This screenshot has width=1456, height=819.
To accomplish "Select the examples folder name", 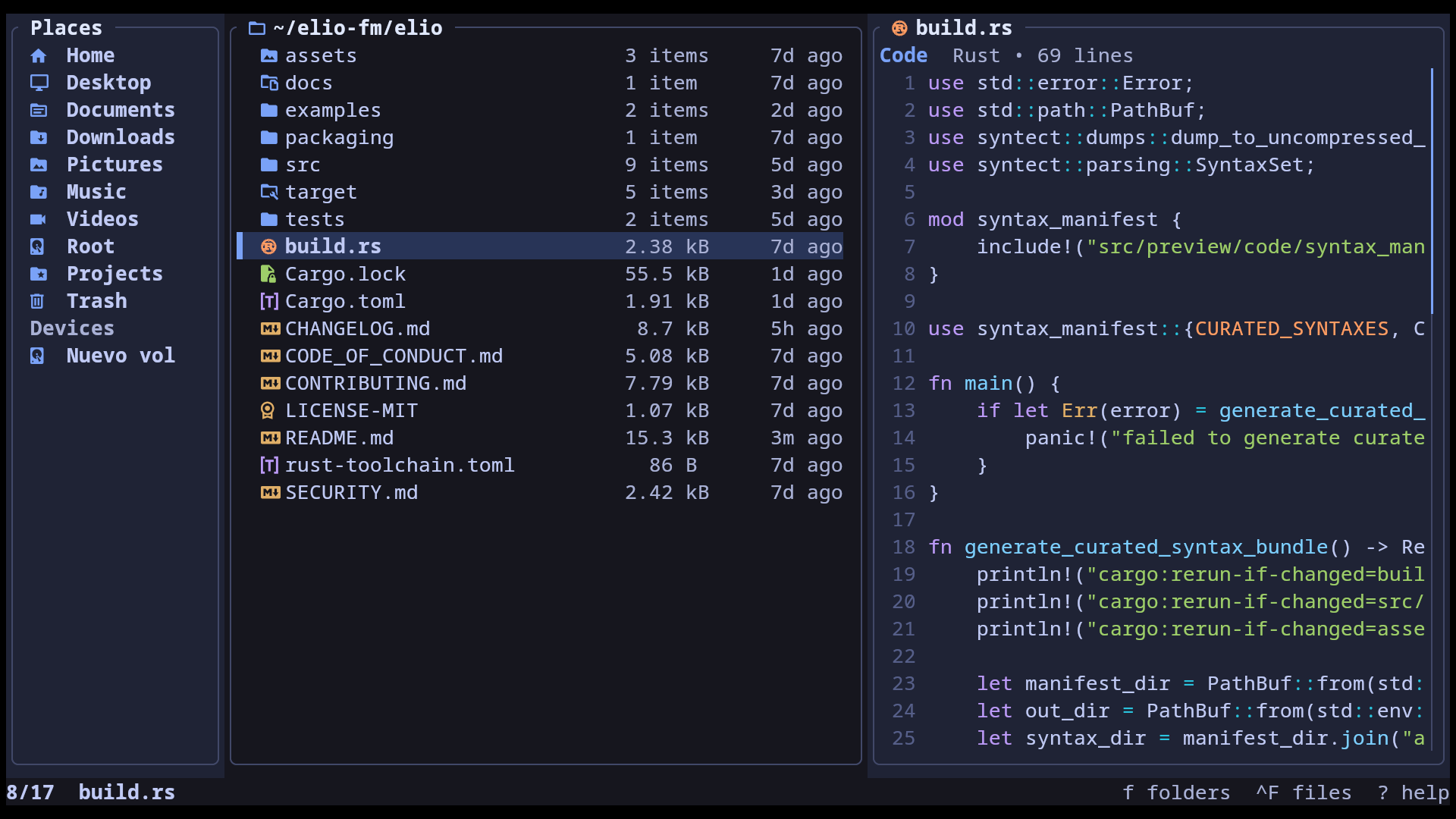I will pyautogui.click(x=333, y=111).
